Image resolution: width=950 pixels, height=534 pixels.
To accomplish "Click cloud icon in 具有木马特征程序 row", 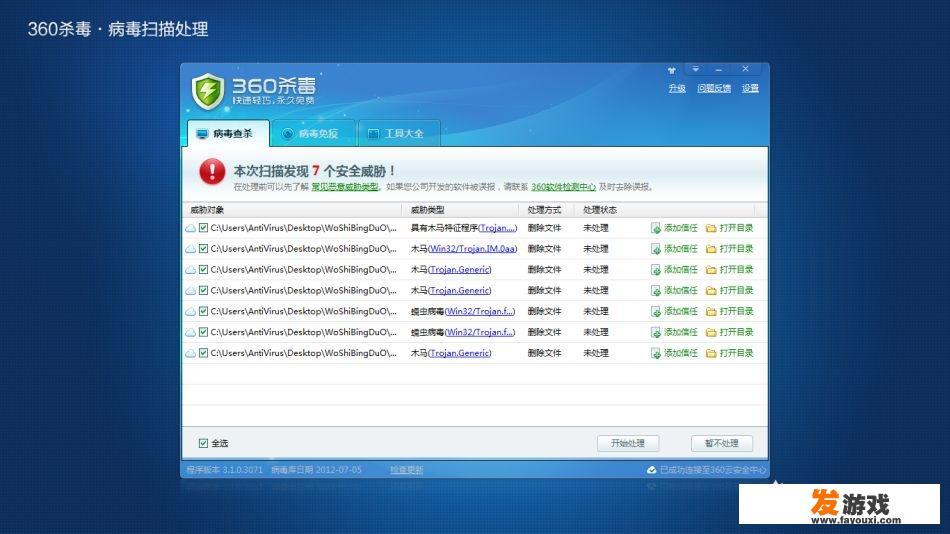I will [x=190, y=229].
